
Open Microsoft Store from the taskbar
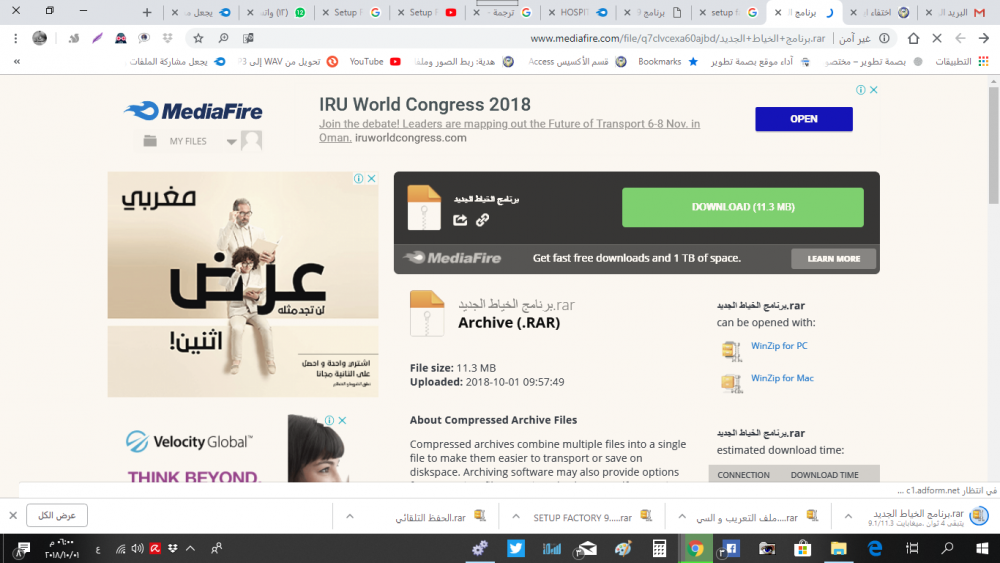coord(803,548)
